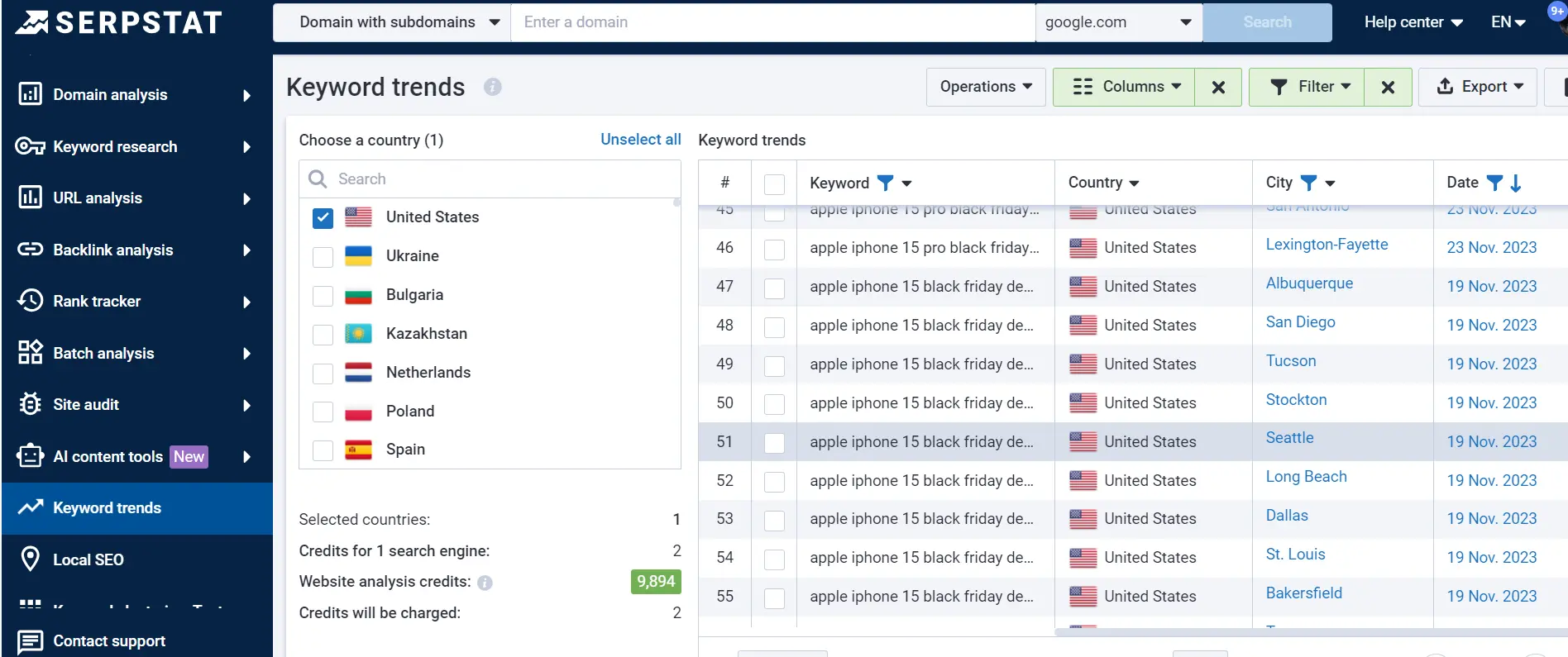This screenshot has width=1568, height=657.
Task: Click the AI content tools robot icon
Action: (x=30, y=456)
